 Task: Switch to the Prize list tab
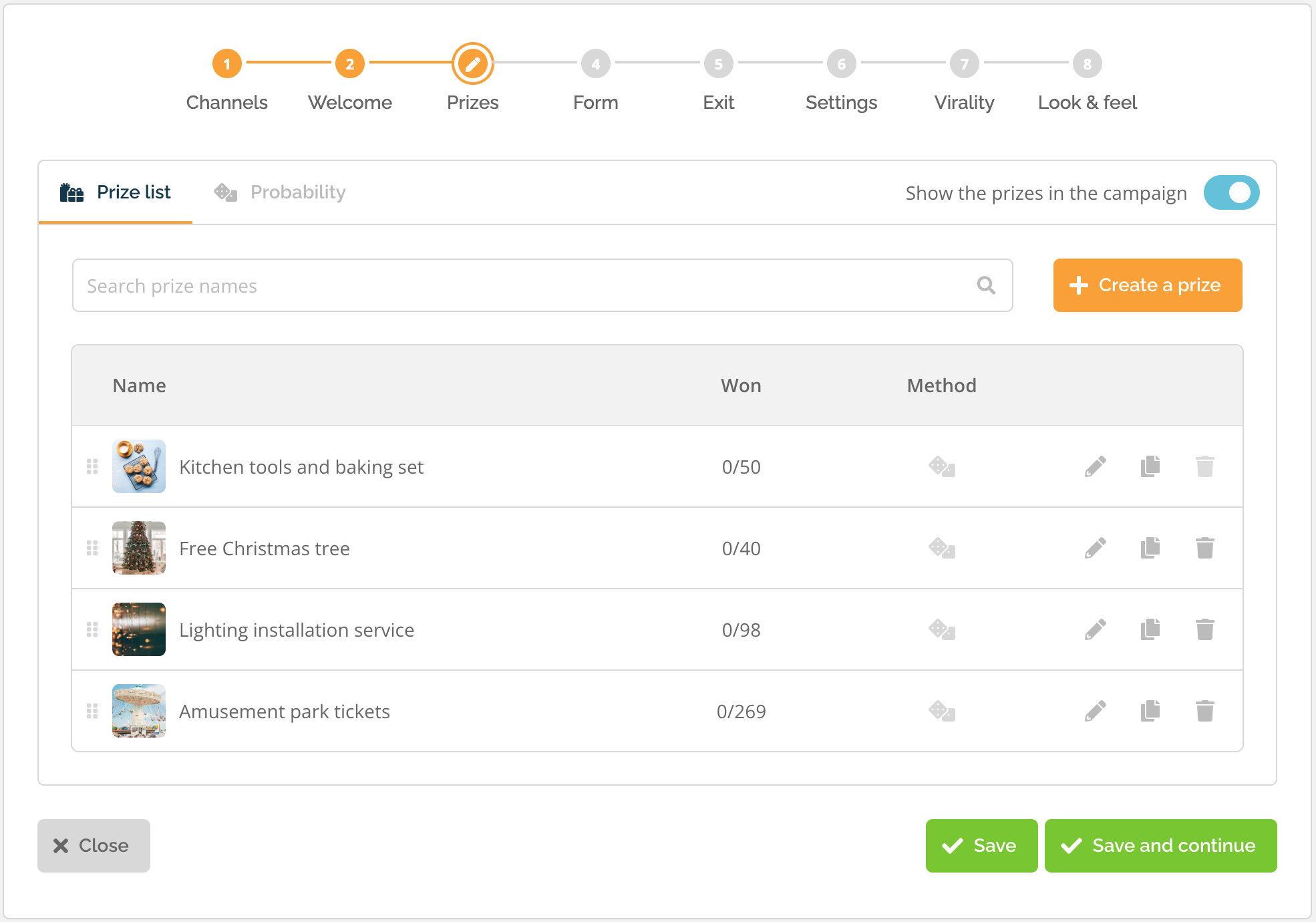116,192
